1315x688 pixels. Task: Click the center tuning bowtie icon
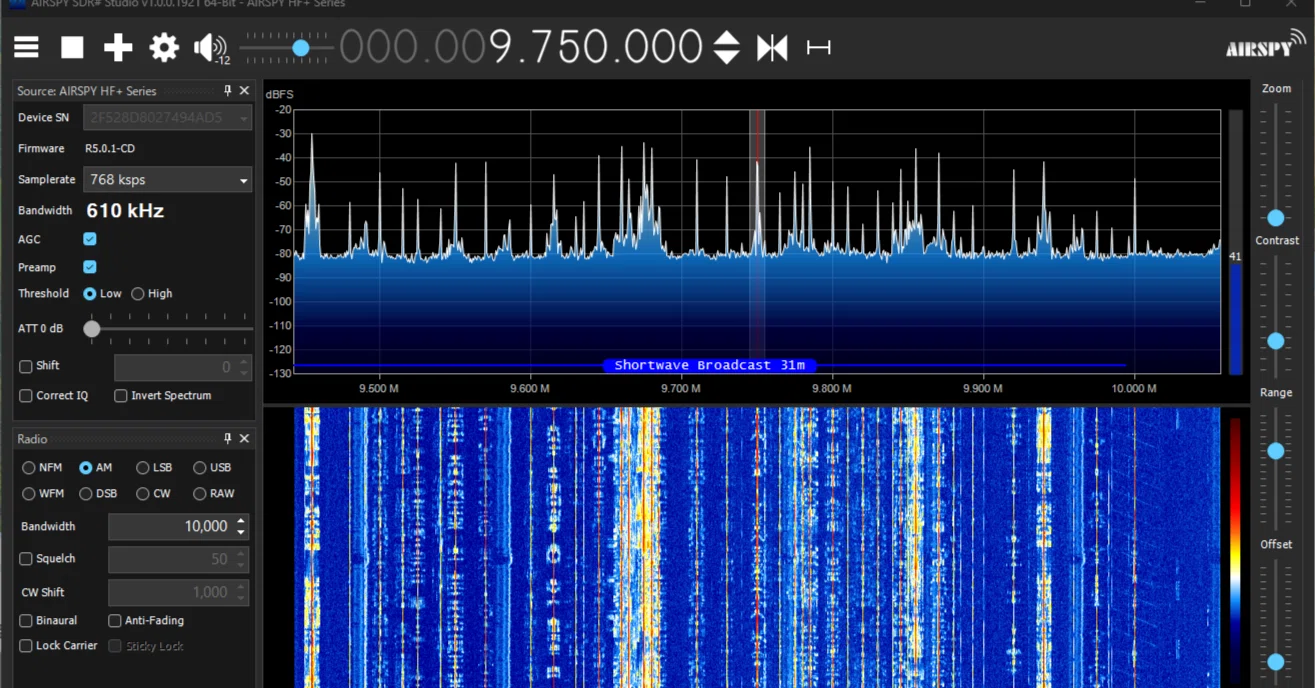click(772, 47)
